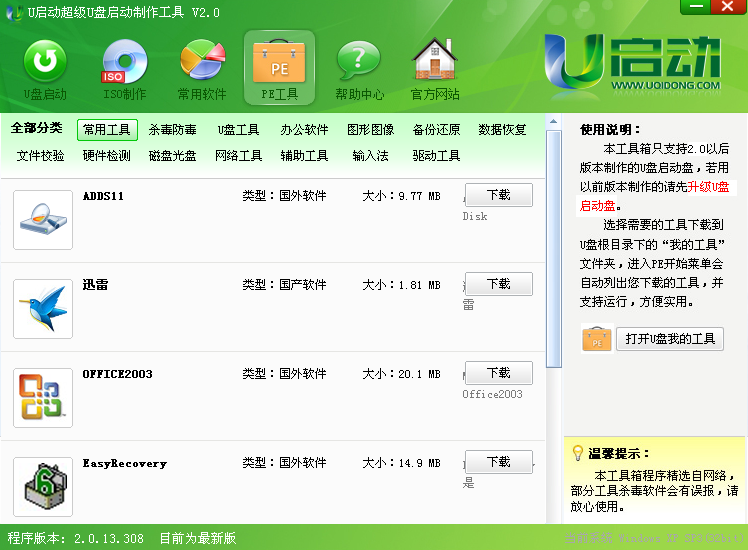Minimize the U启动 window

coord(696,7)
